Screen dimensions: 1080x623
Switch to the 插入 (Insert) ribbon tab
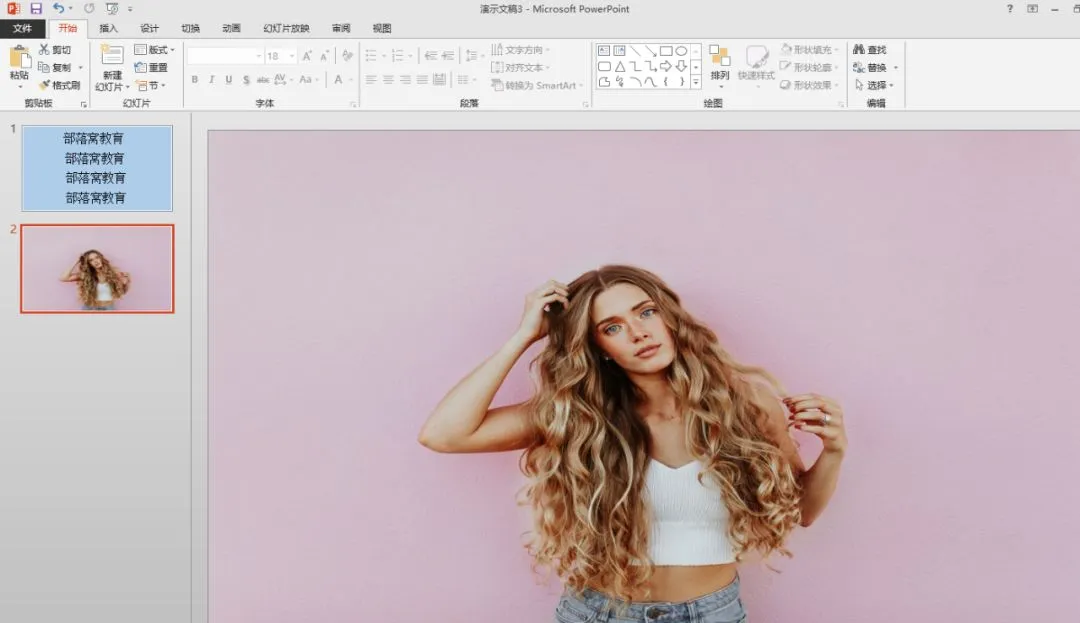tap(108, 28)
